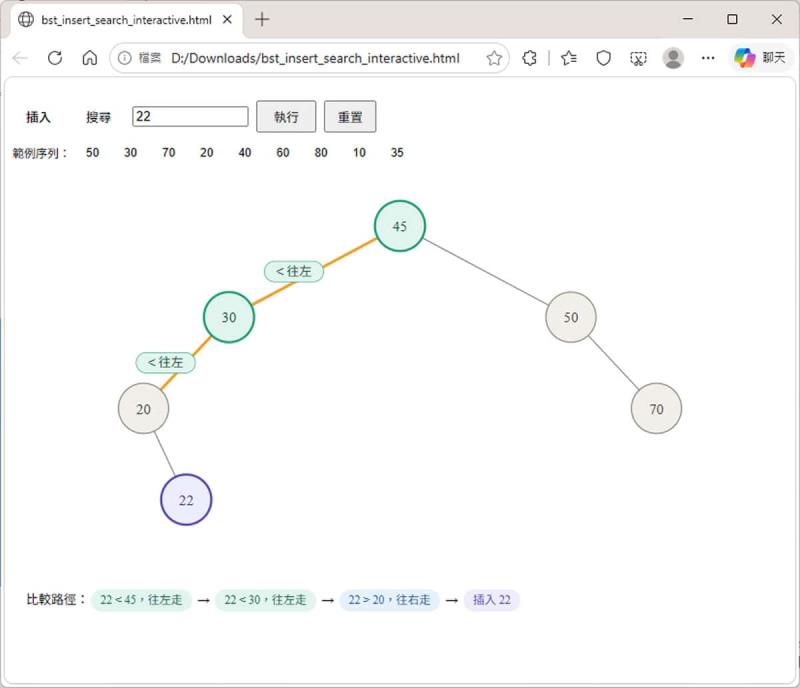Close the bst_insert_search_interactive.html tab
This screenshot has height=688, width=800.
point(228,20)
